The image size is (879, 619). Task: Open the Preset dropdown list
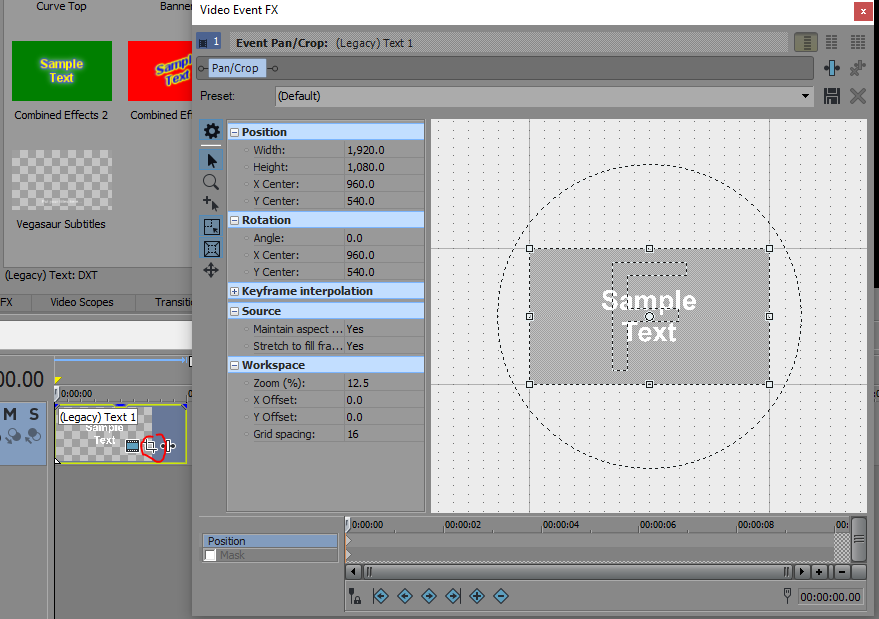(806, 96)
